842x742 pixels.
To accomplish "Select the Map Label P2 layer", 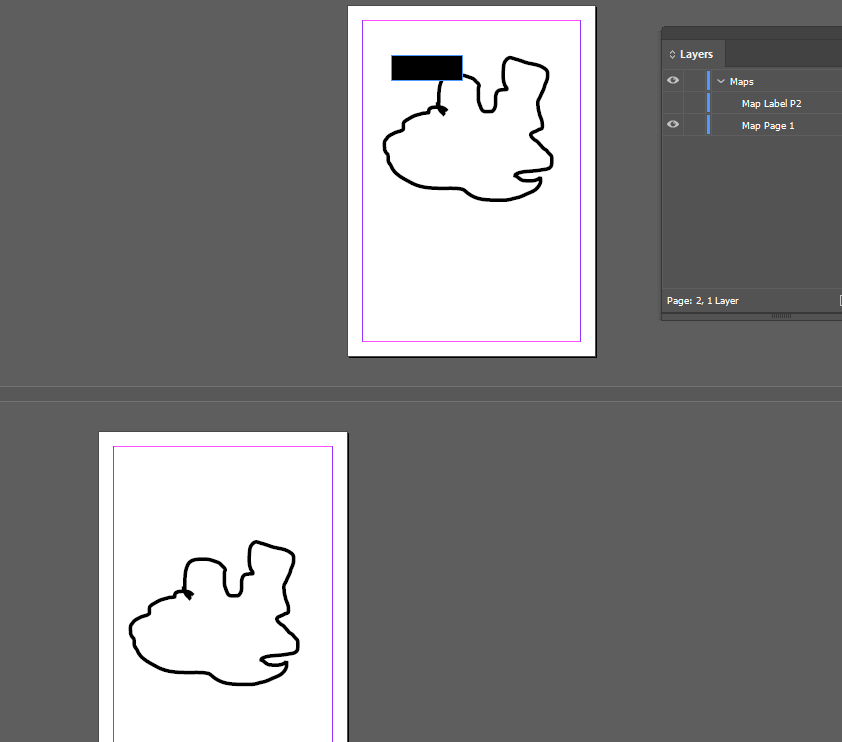I will pyautogui.click(x=771, y=103).
